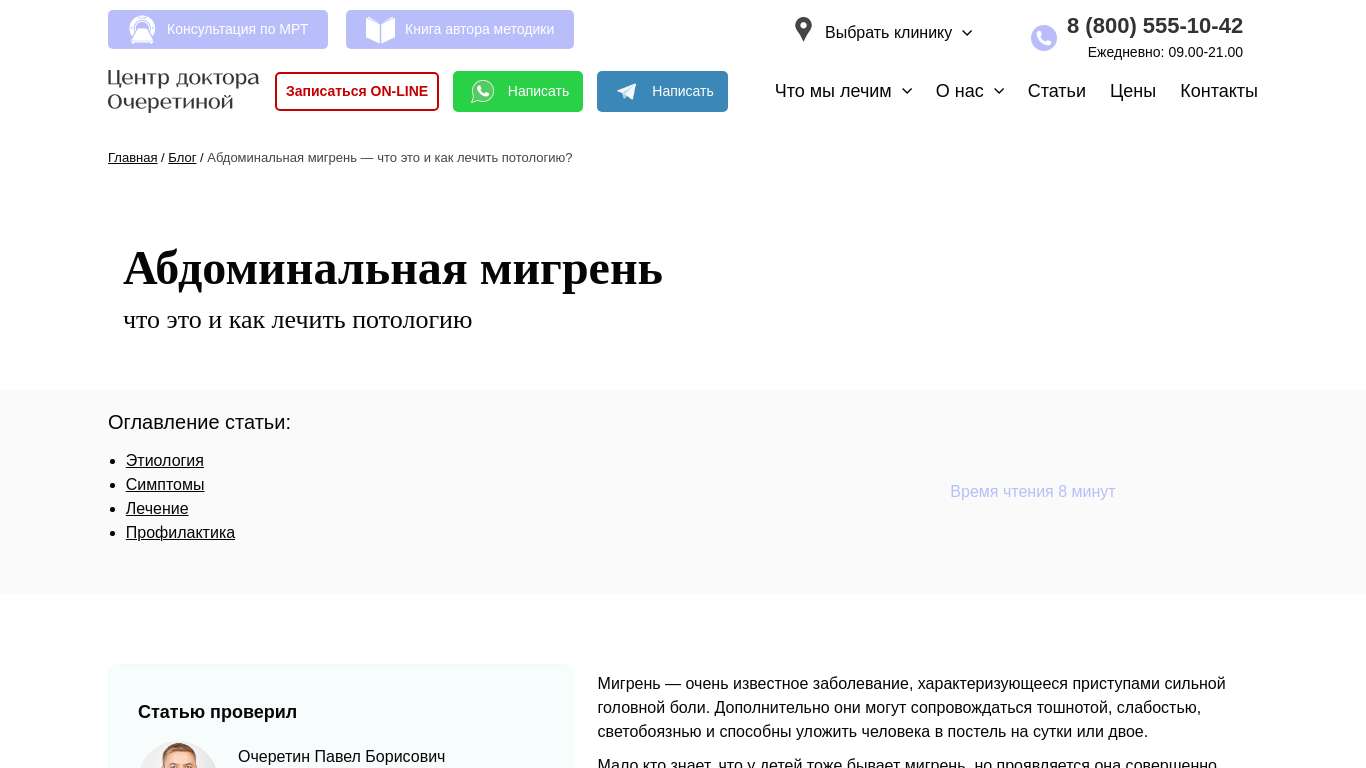
Task: Jump to the Этиология section
Action: (x=164, y=461)
